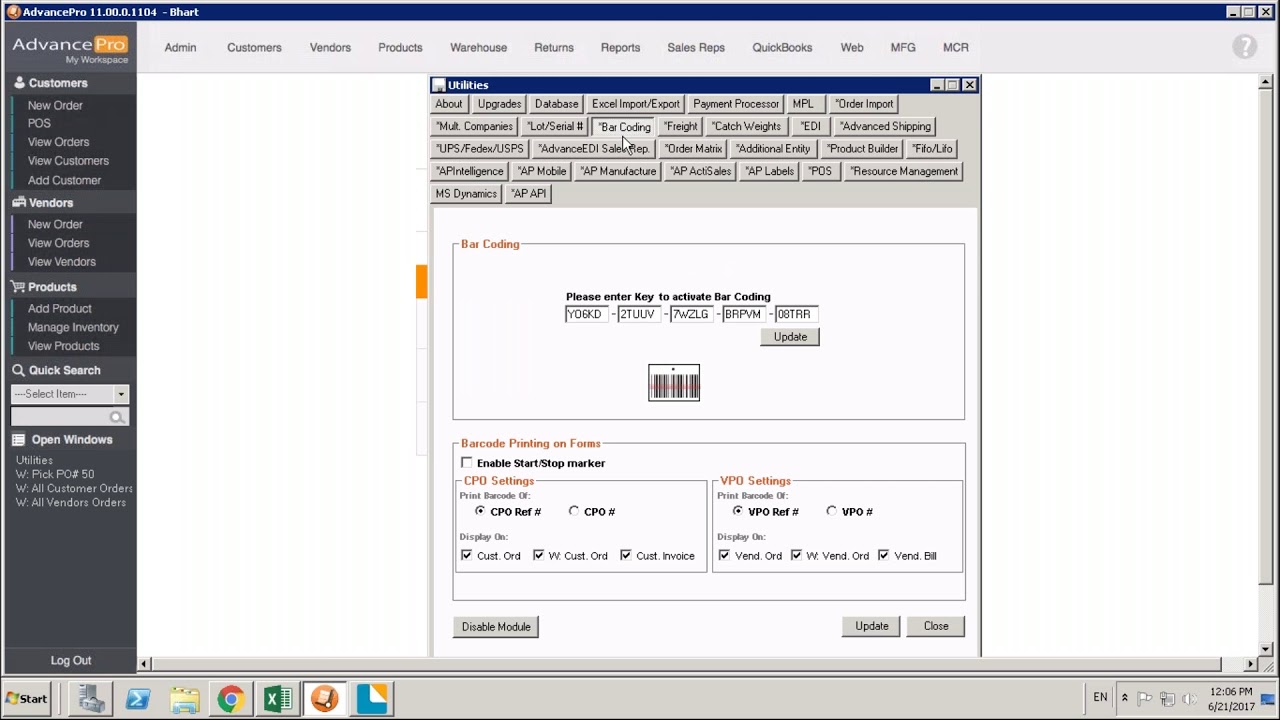This screenshot has width=1280, height=720.
Task: Click the network tray icon
Action: (1166, 698)
